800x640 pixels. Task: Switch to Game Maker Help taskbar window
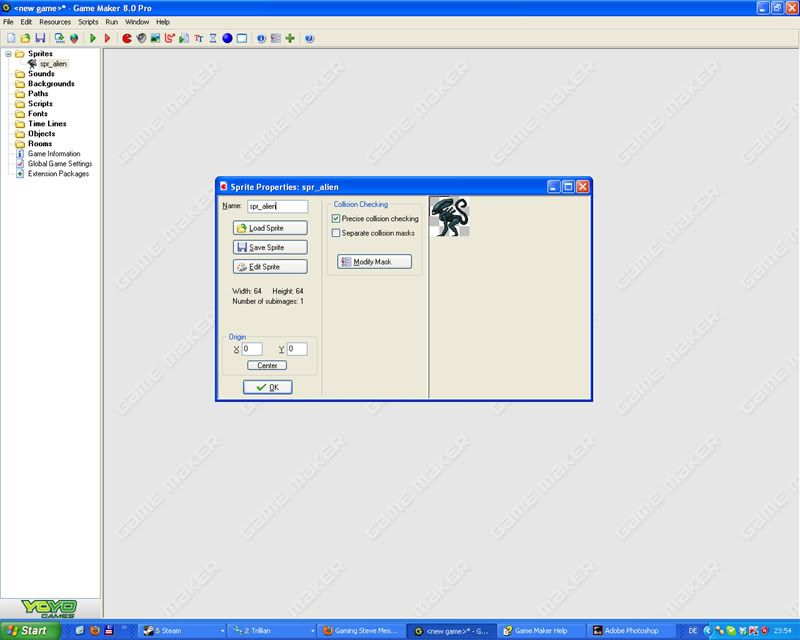tap(541, 631)
